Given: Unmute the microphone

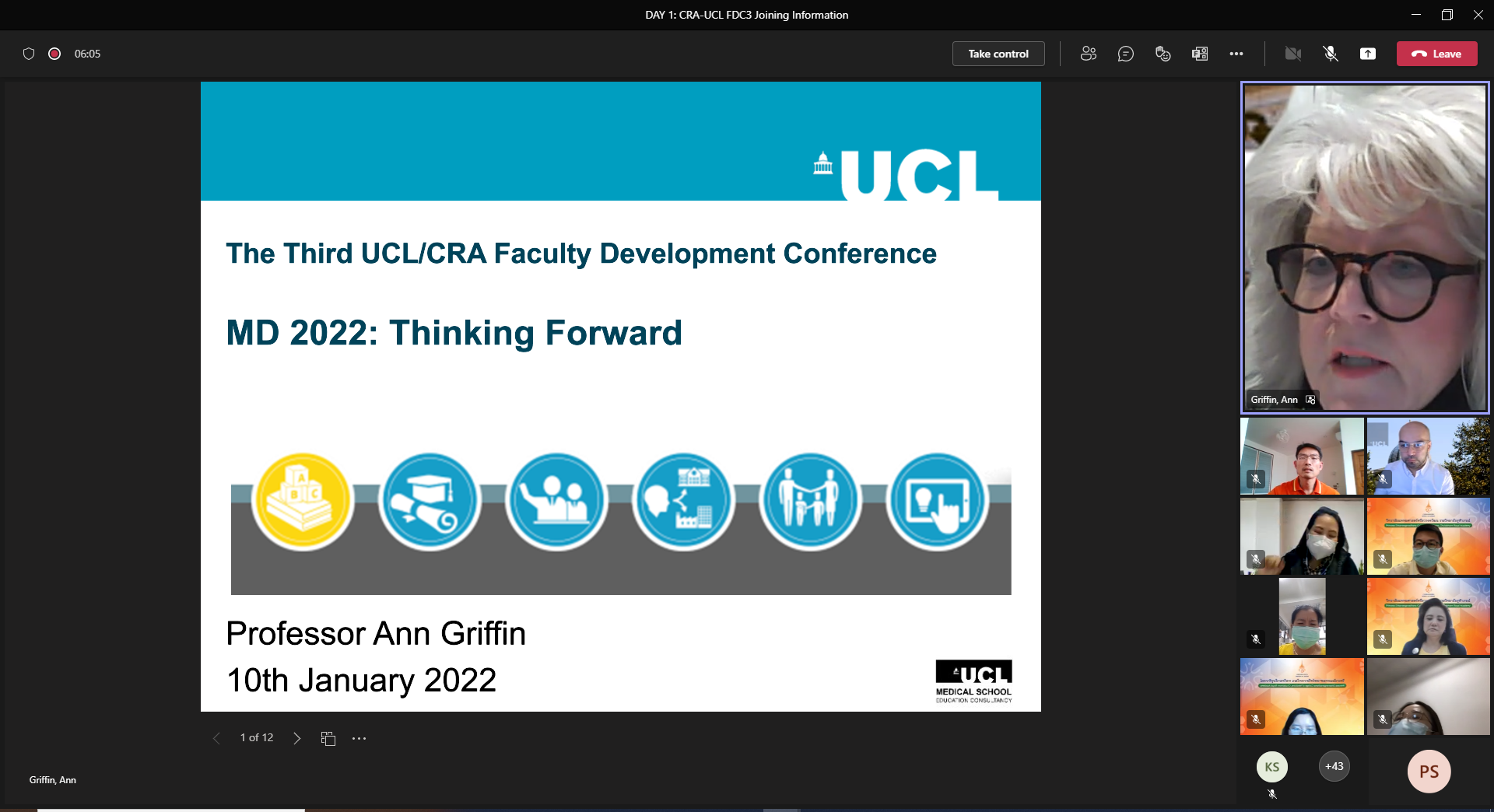Looking at the screenshot, I should tap(1331, 54).
